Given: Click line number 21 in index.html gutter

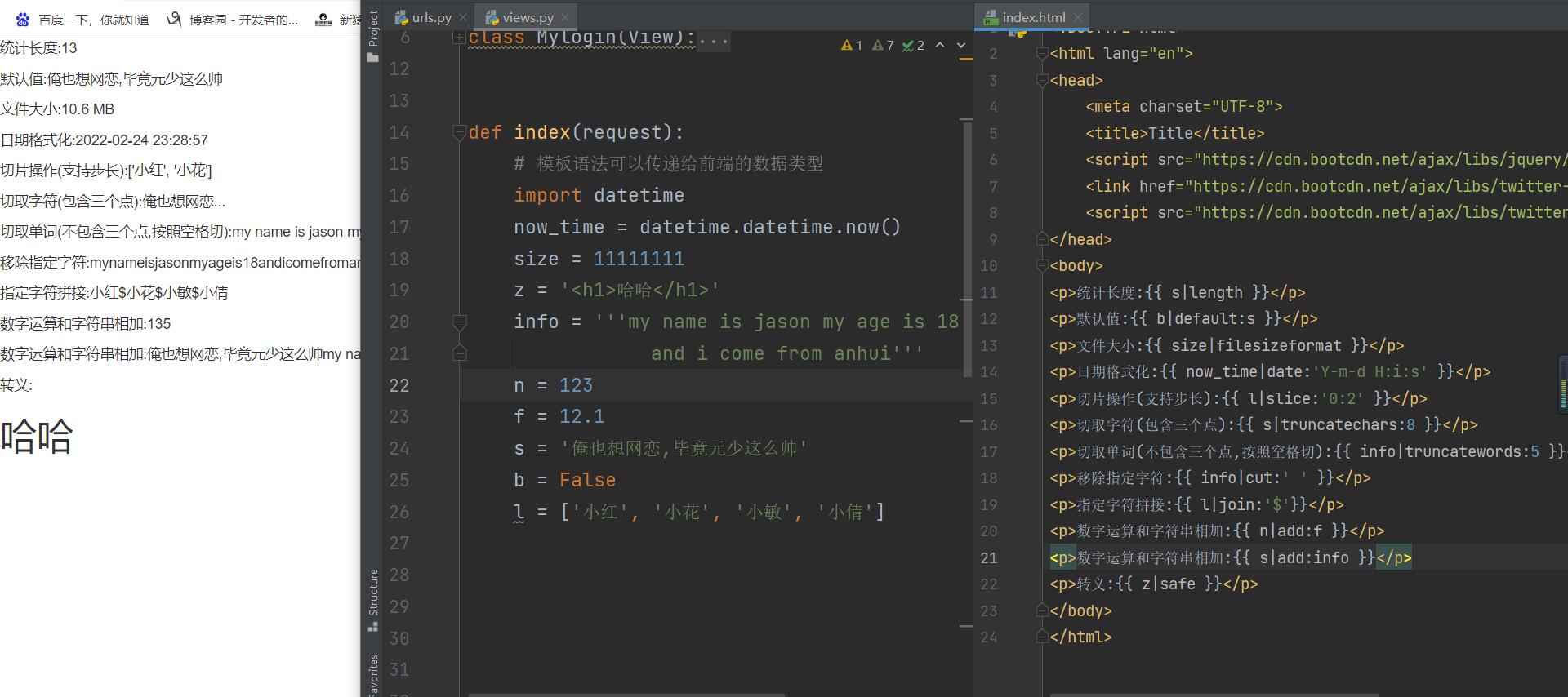Looking at the screenshot, I should 989,558.
